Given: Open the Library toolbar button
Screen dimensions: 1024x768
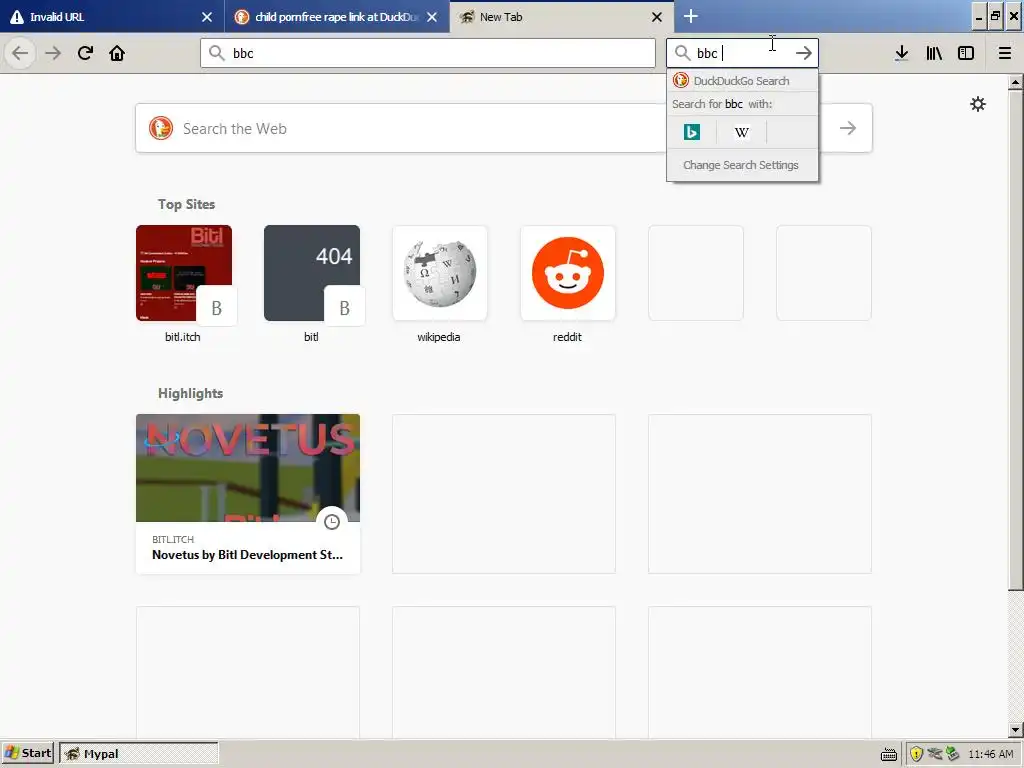Looking at the screenshot, I should coord(934,53).
